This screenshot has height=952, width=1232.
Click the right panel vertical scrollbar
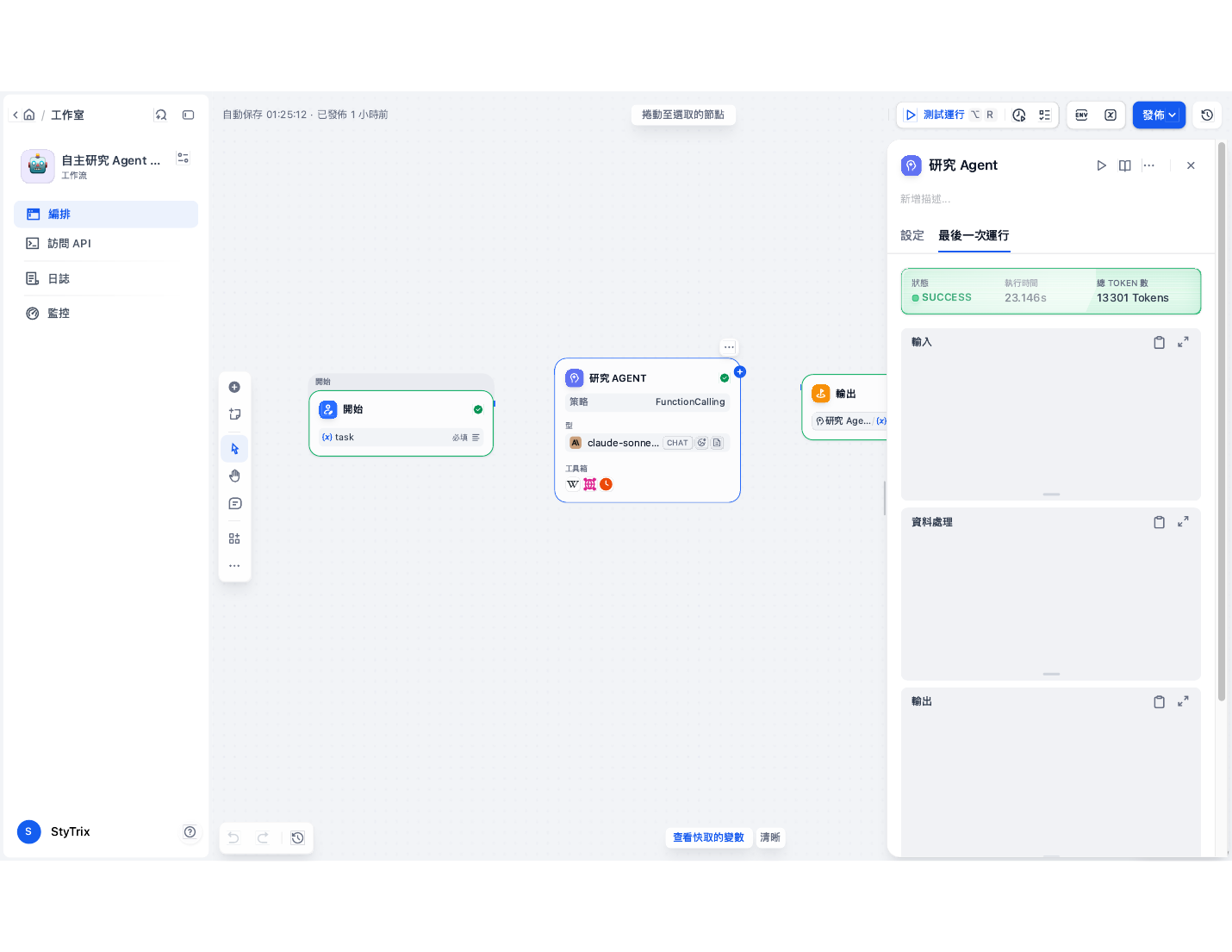[x=1222, y=422]
